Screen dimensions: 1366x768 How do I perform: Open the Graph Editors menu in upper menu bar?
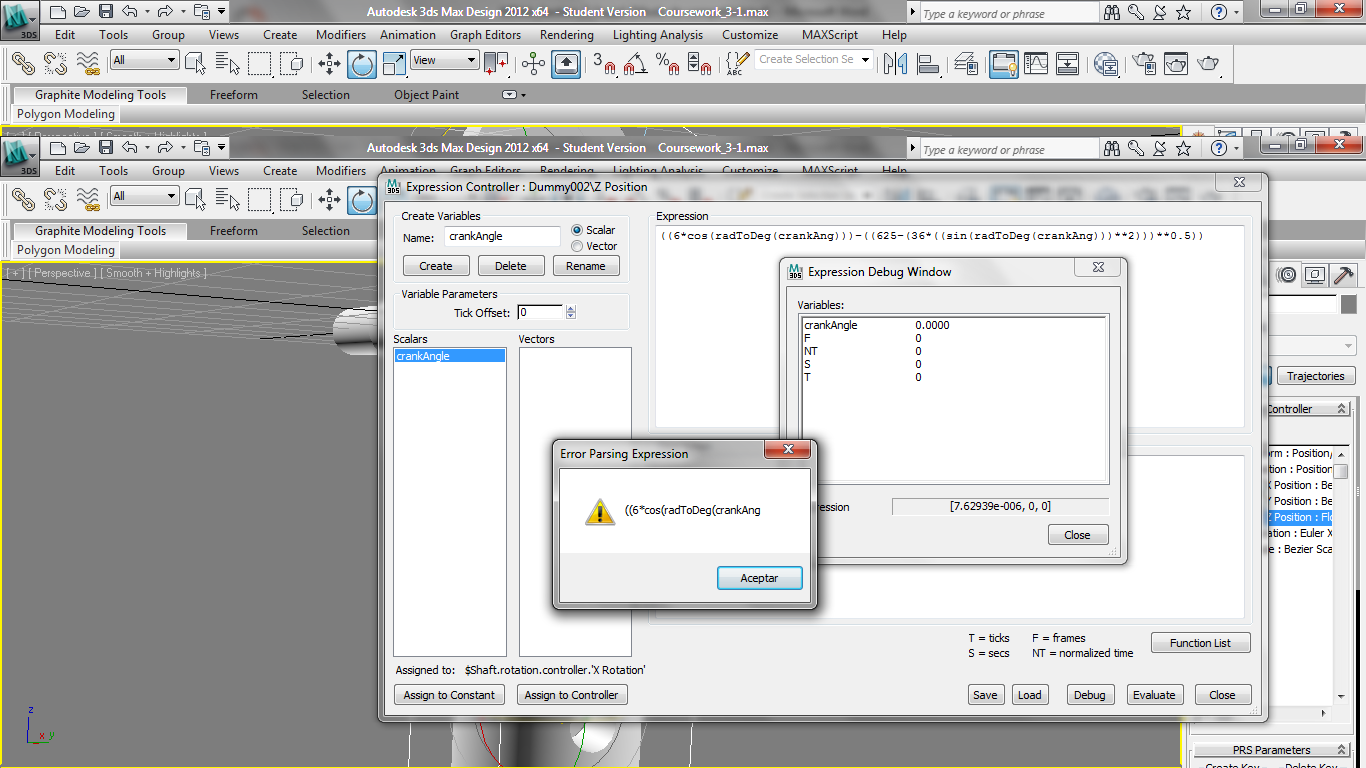[x=485, y=35]
